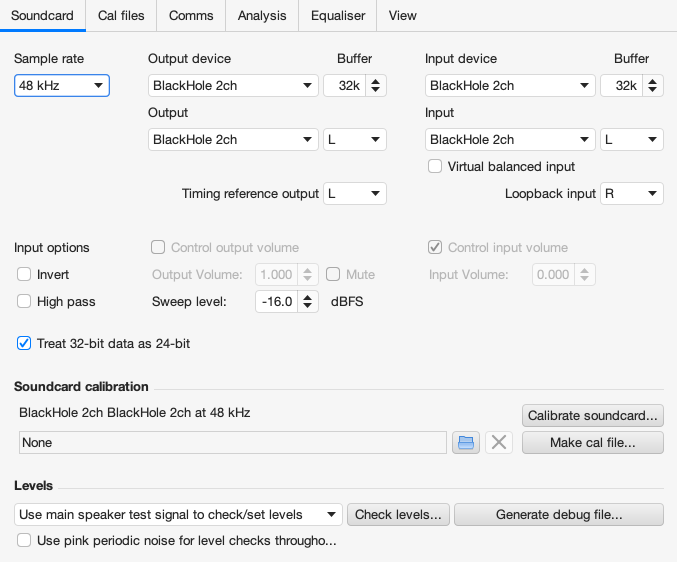Click the output buffer stepper arrows
Viewport: 677px width, 562px height.
(x=375, y=86)
